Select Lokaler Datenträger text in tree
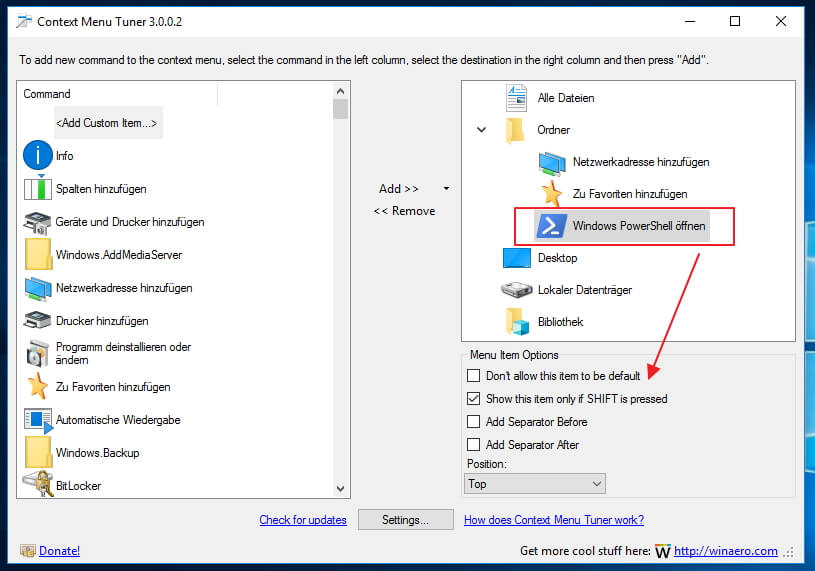The height and width of the screenshot is (571, 815). 585,290
